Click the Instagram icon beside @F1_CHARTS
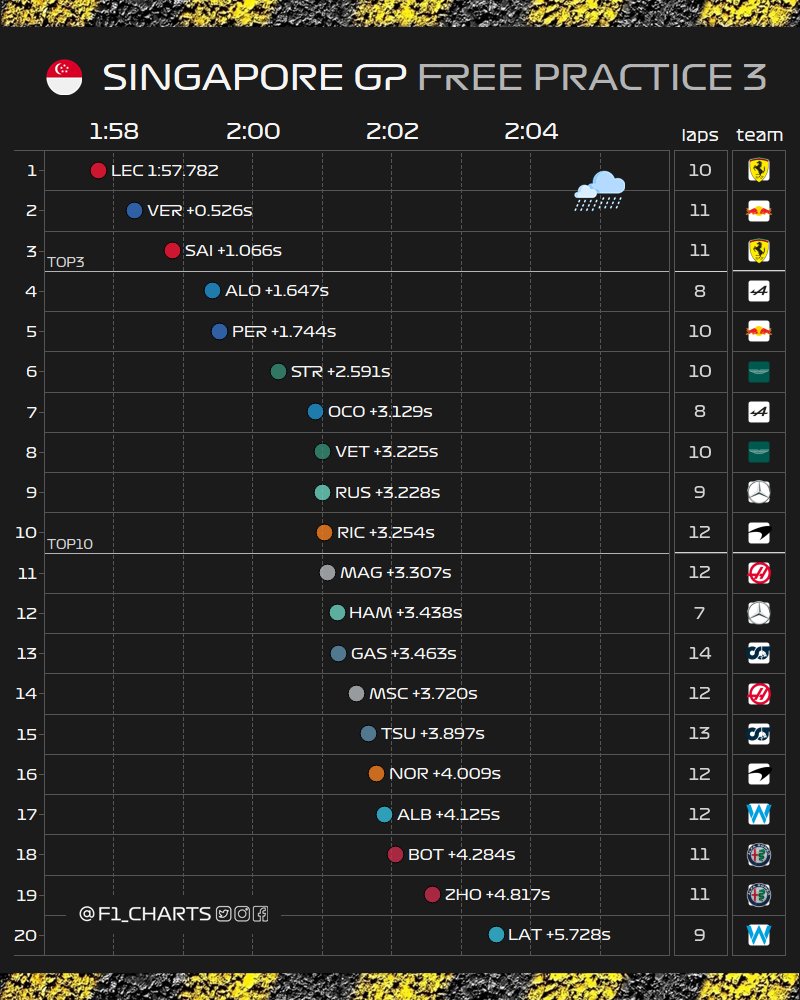Image resolution: width=800 pixels, height=1000 pixels. 242,914
